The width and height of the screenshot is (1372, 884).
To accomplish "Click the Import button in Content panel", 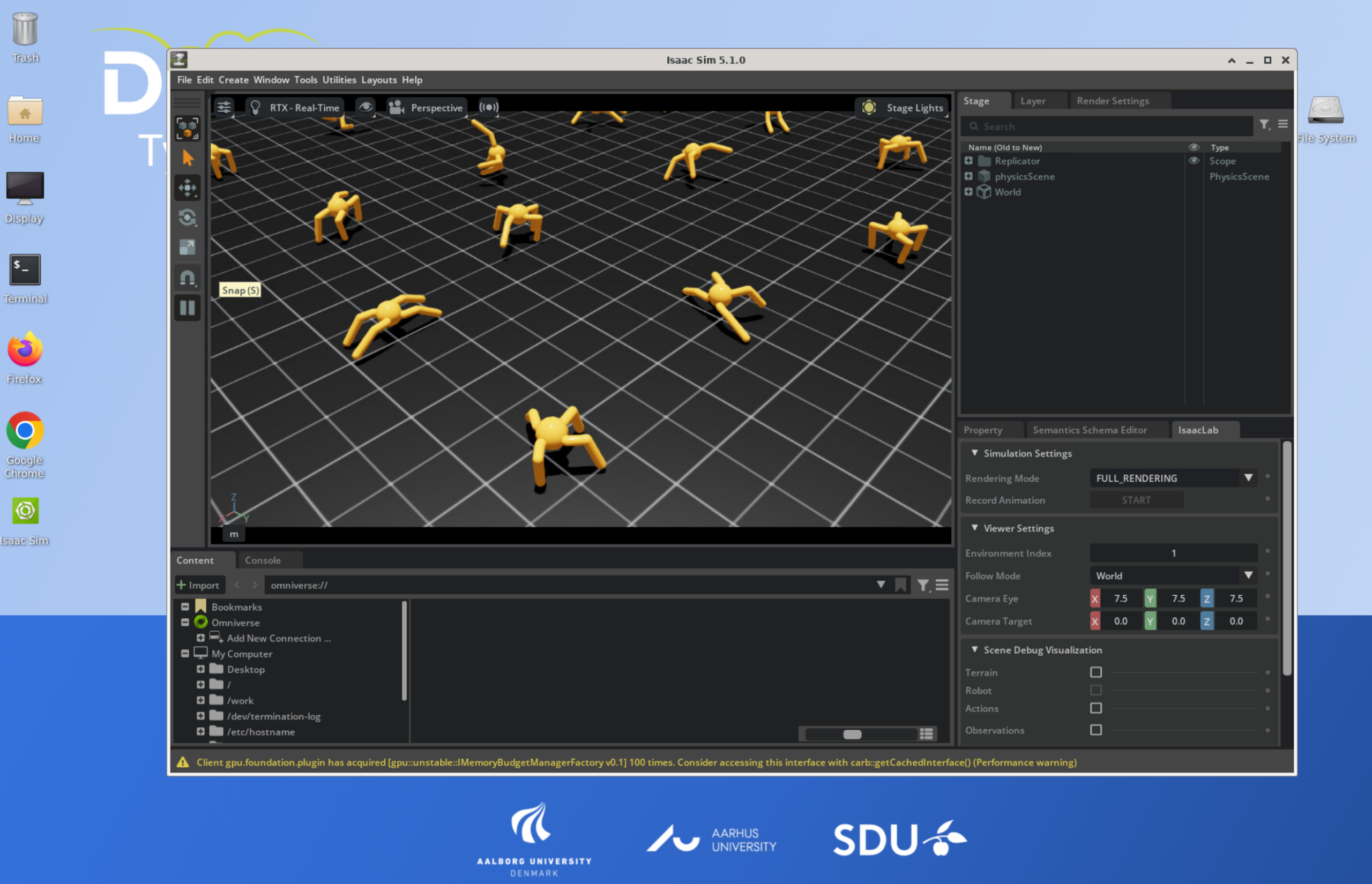I will pyautogui.click(x=199, y=585).
